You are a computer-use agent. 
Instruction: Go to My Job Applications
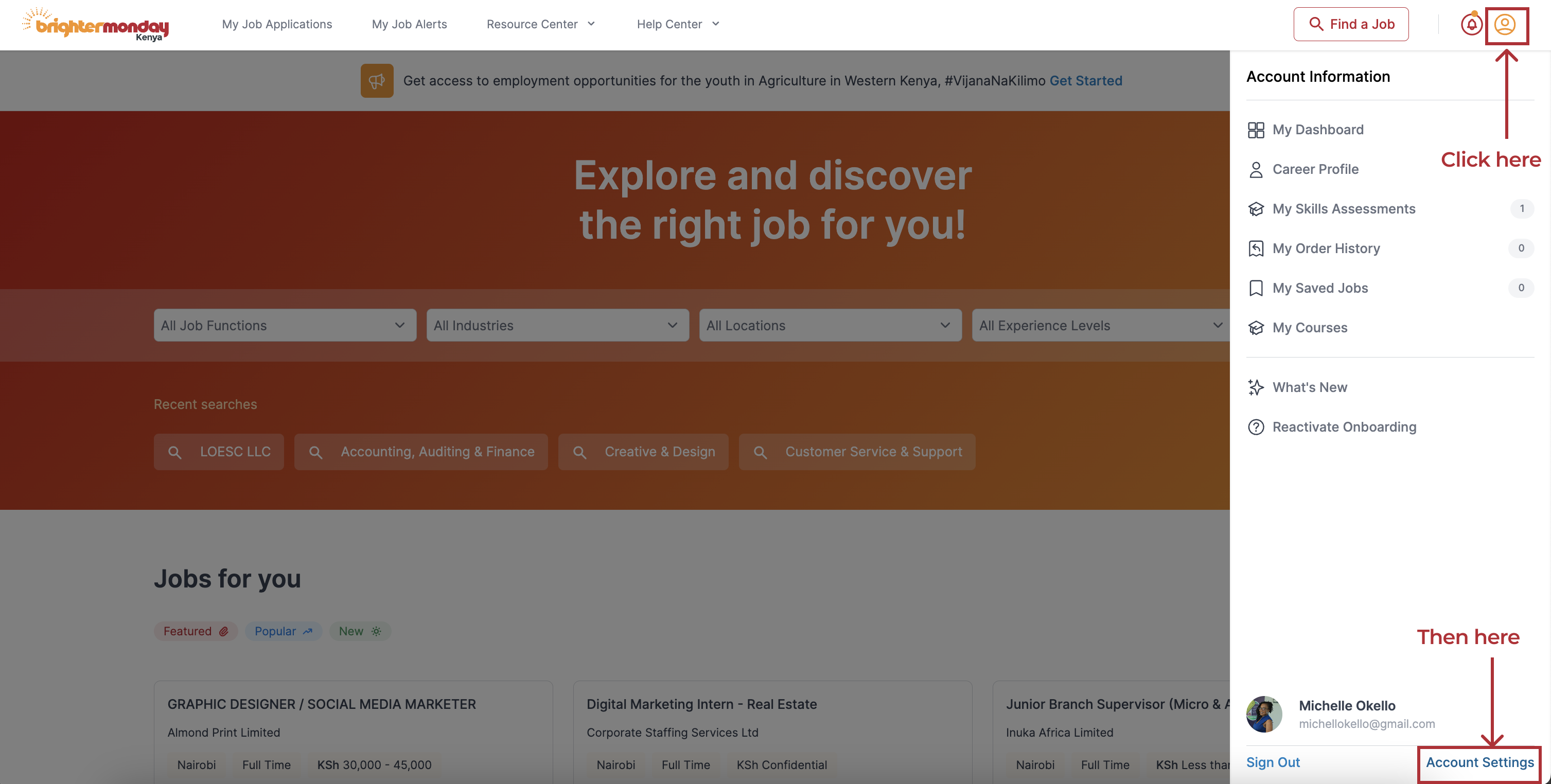pos(277,24)
